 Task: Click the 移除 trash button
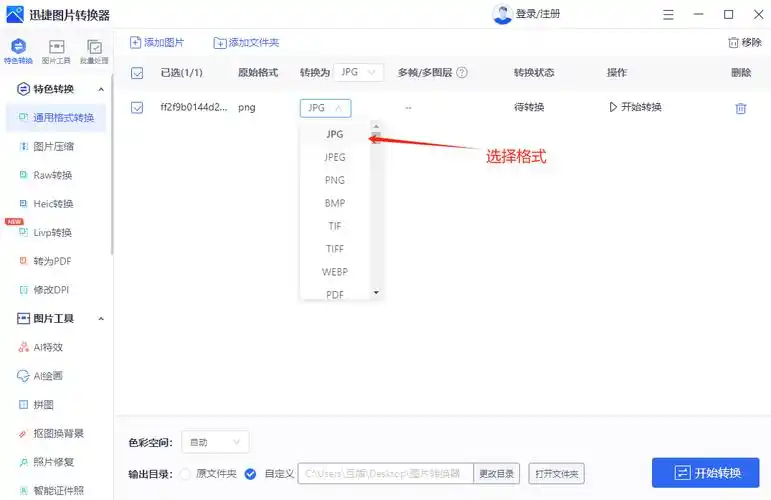[x=744, y=42]
